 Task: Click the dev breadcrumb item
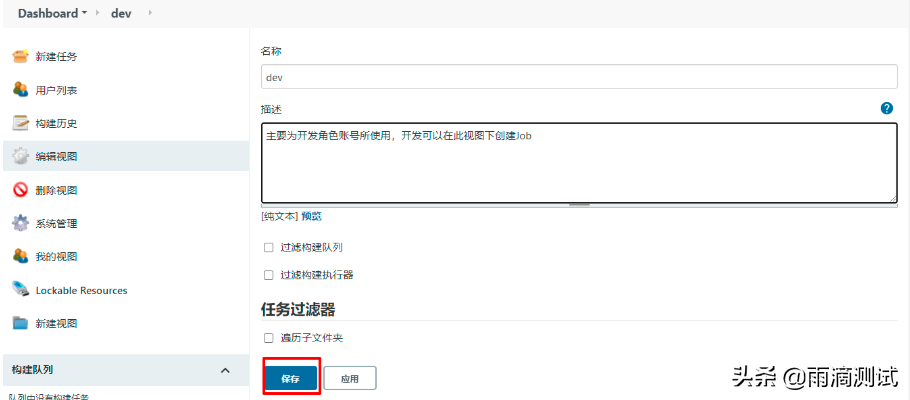pyautogui.click(x=121, y=13)
